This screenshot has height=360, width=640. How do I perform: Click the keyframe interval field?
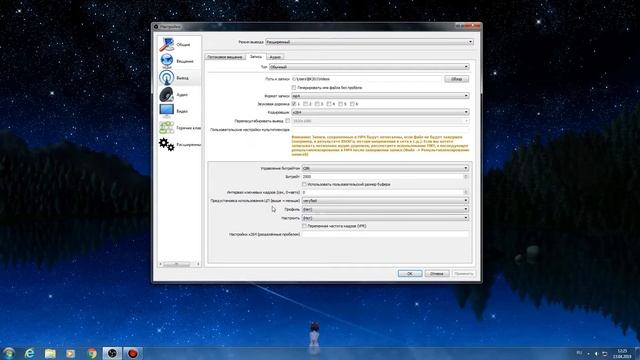382,192
